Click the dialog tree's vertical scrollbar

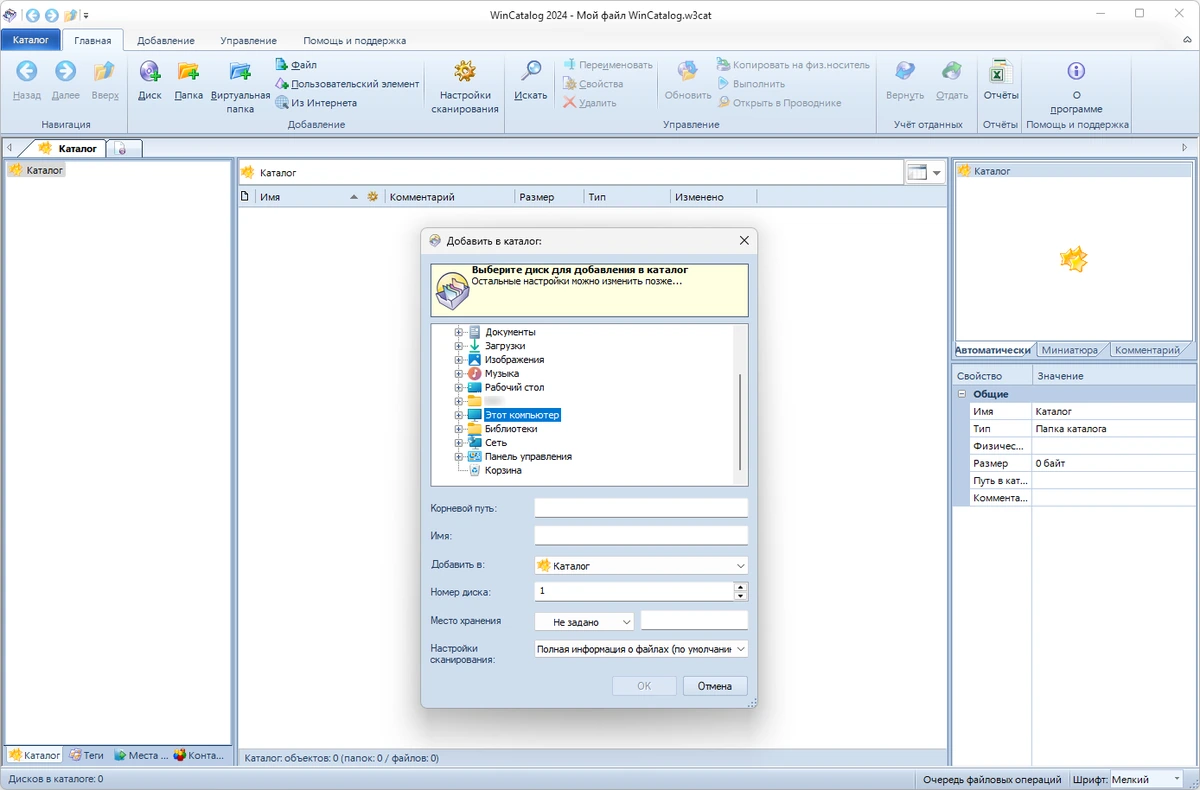(741, 422)
